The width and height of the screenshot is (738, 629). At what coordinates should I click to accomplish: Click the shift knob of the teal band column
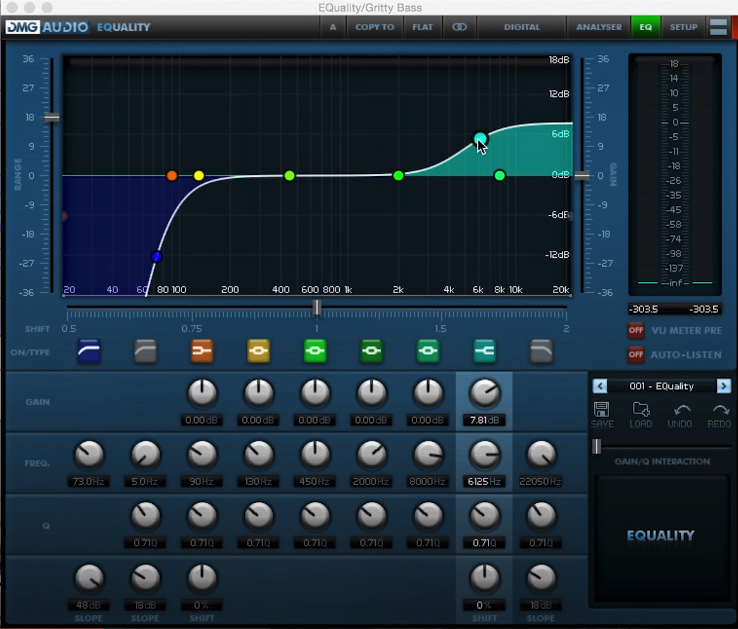[484, 578]
